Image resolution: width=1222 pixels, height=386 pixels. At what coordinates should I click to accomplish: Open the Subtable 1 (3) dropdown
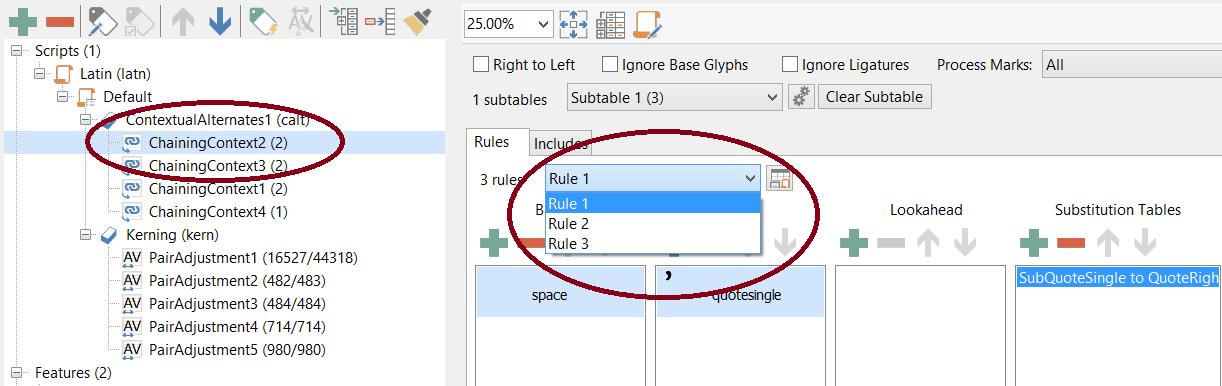tap(674, 97)
